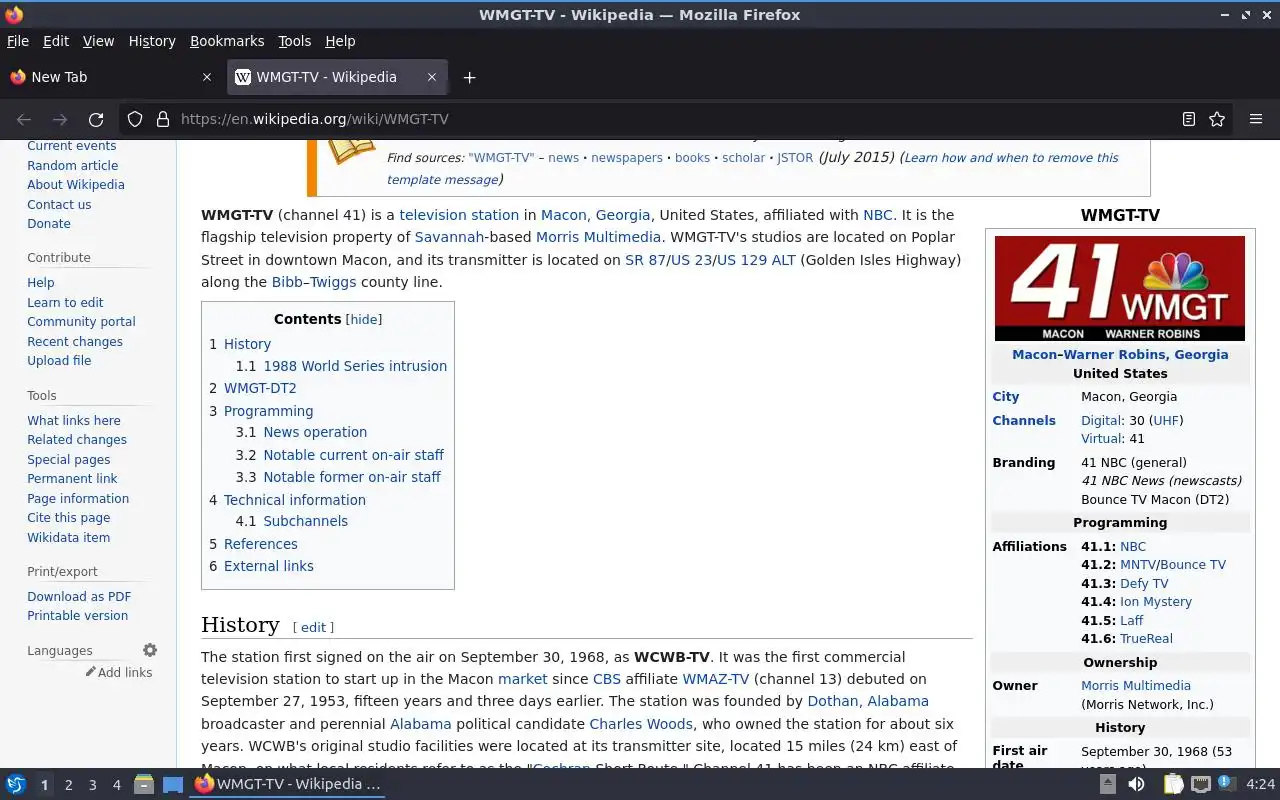Image resolution: width=1280 pixels, height=800 pixels.
Task: Open the Charles Woods link
Action: click(641, 724)
